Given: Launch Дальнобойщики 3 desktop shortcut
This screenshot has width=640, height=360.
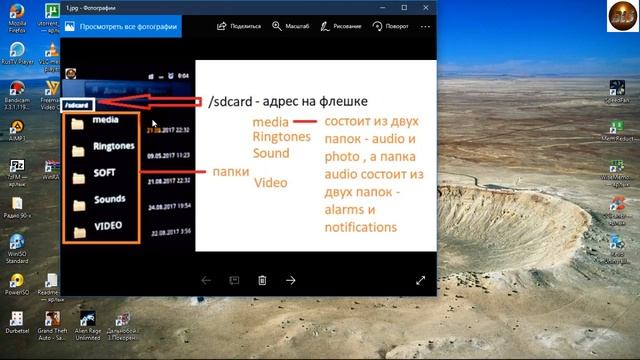Looking at the screenshot, I should (x=122, y=327).
